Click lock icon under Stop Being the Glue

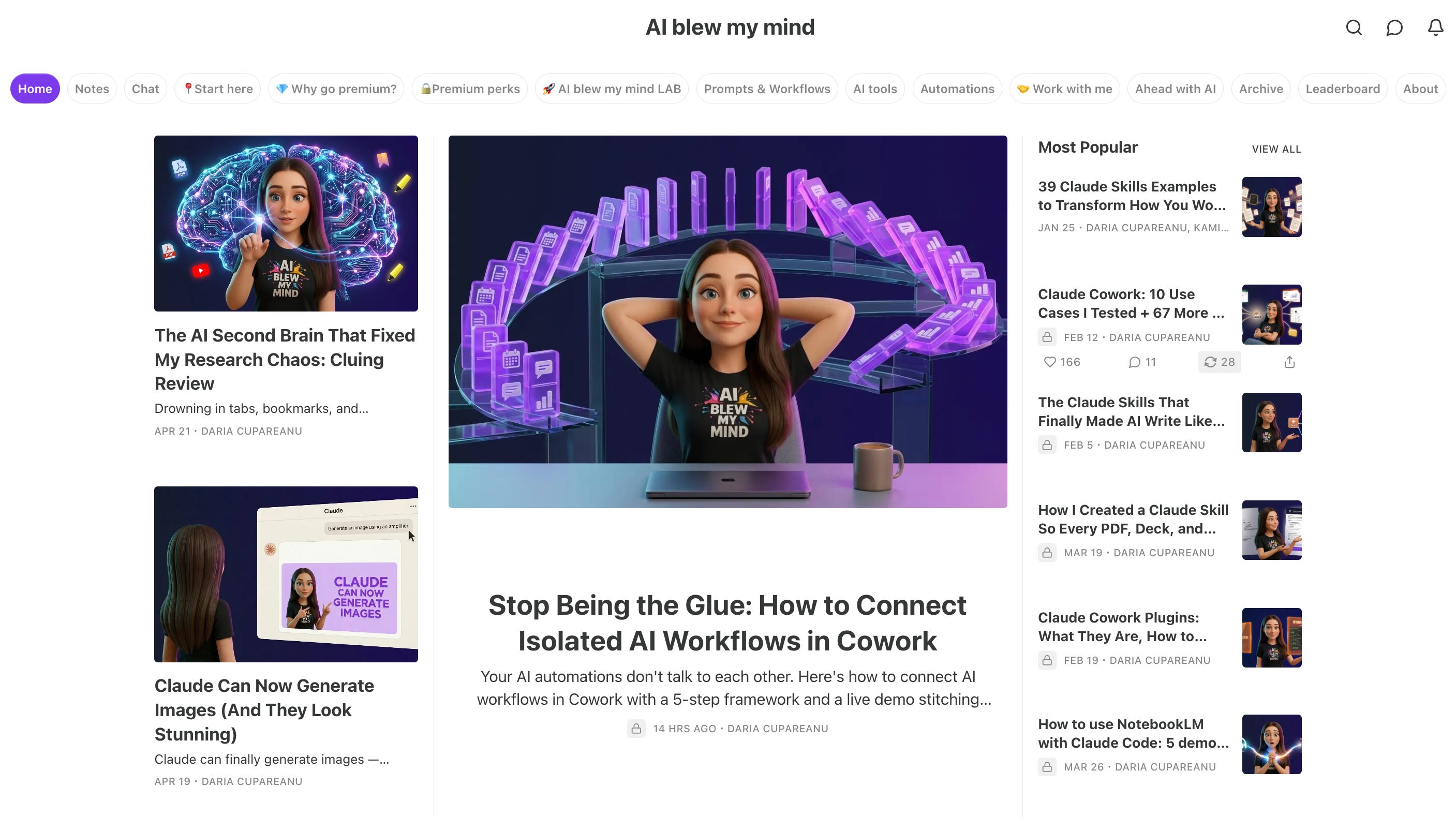pyautogui.click(x=636, y=729)
